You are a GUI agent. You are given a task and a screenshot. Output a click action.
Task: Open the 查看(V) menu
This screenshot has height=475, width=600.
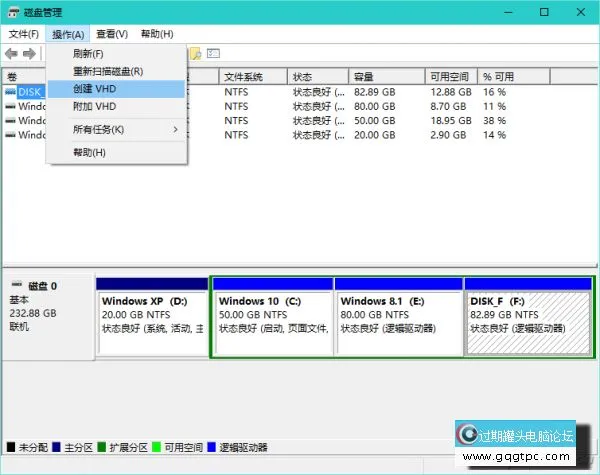click(112, 34)
